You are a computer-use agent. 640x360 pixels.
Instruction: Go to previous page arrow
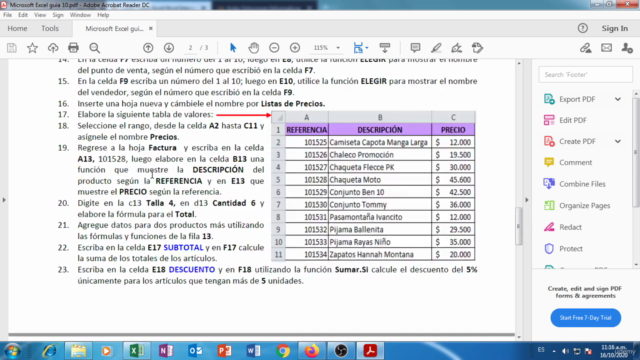coord(148,48)
